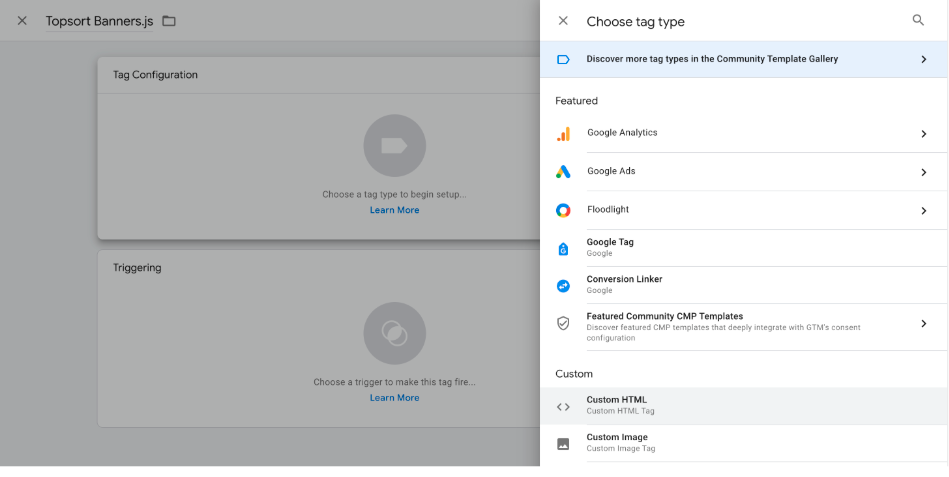This screenshot has width=949, height=477.
Task: Click the search icon in tag type panel
Action: [918, 20]
